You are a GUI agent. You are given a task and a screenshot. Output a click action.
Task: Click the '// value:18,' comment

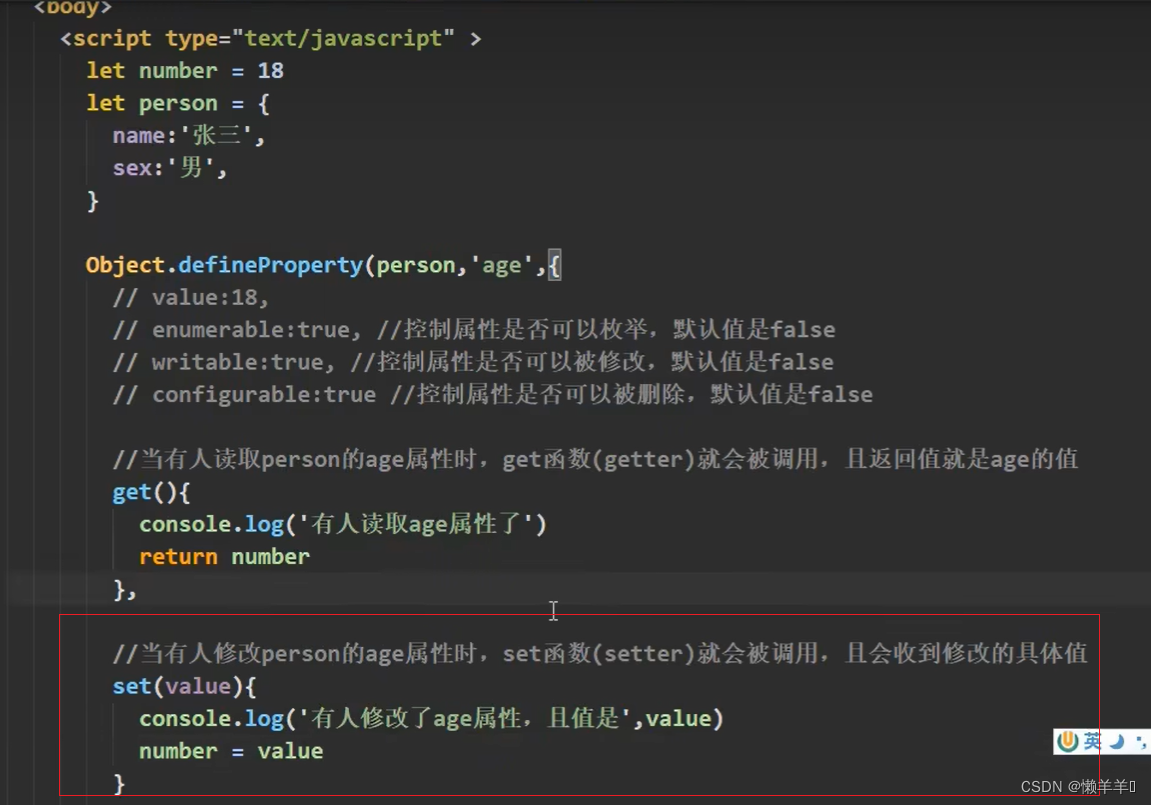point(191,297)
